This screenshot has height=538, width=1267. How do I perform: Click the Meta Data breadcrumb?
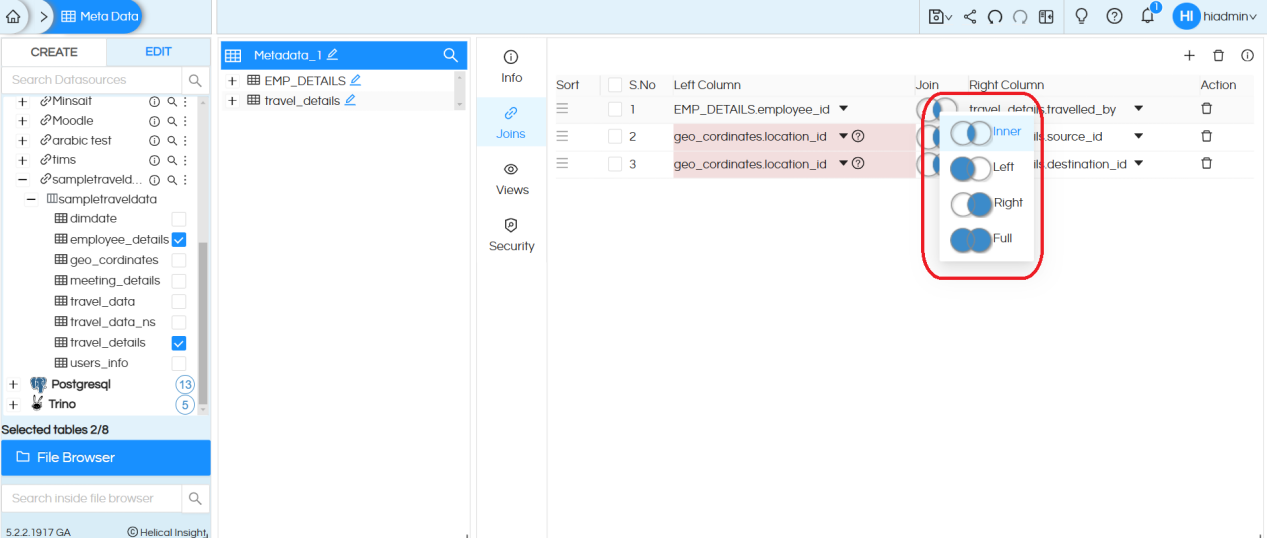click(98, 16)
